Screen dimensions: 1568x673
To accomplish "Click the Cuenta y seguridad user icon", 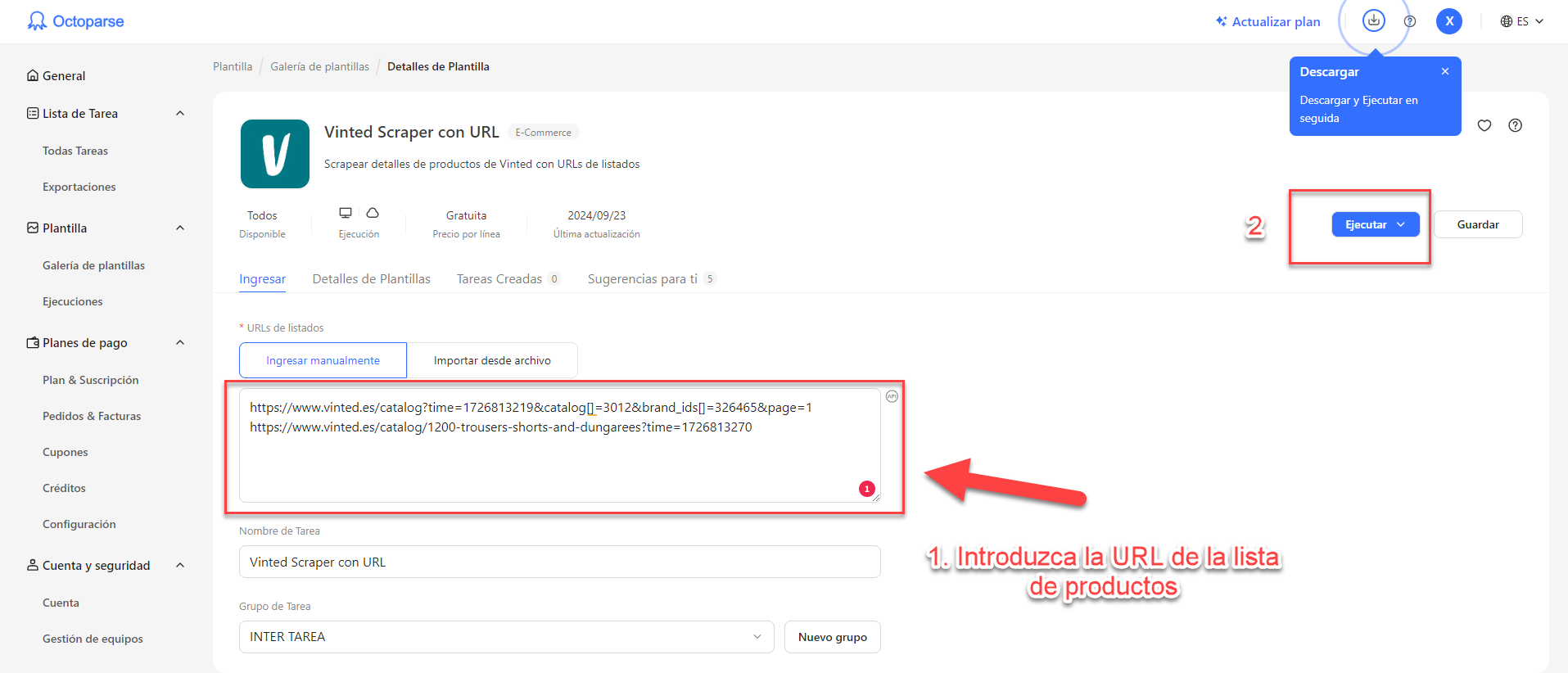I will (33, 565).
